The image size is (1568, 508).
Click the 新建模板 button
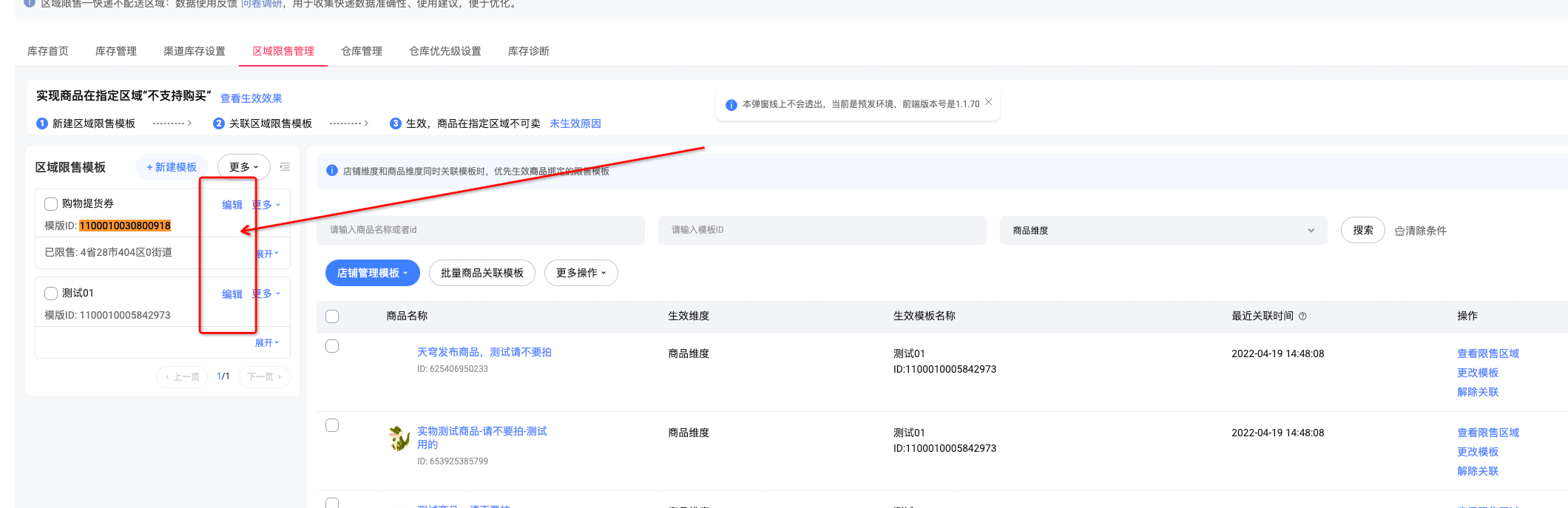coord(172,167)
